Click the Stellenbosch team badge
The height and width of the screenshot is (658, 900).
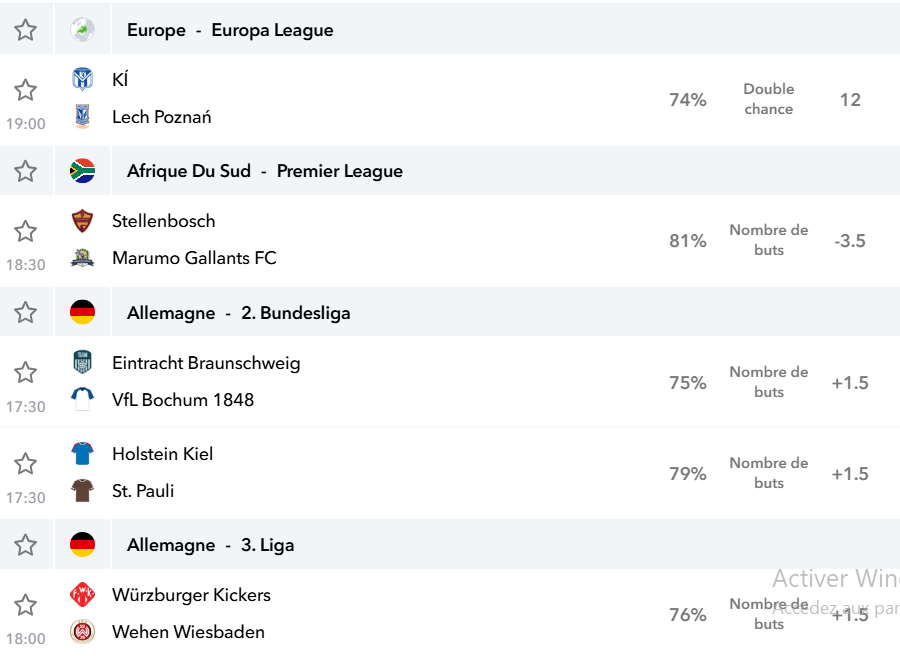click(x=82, y=220)
